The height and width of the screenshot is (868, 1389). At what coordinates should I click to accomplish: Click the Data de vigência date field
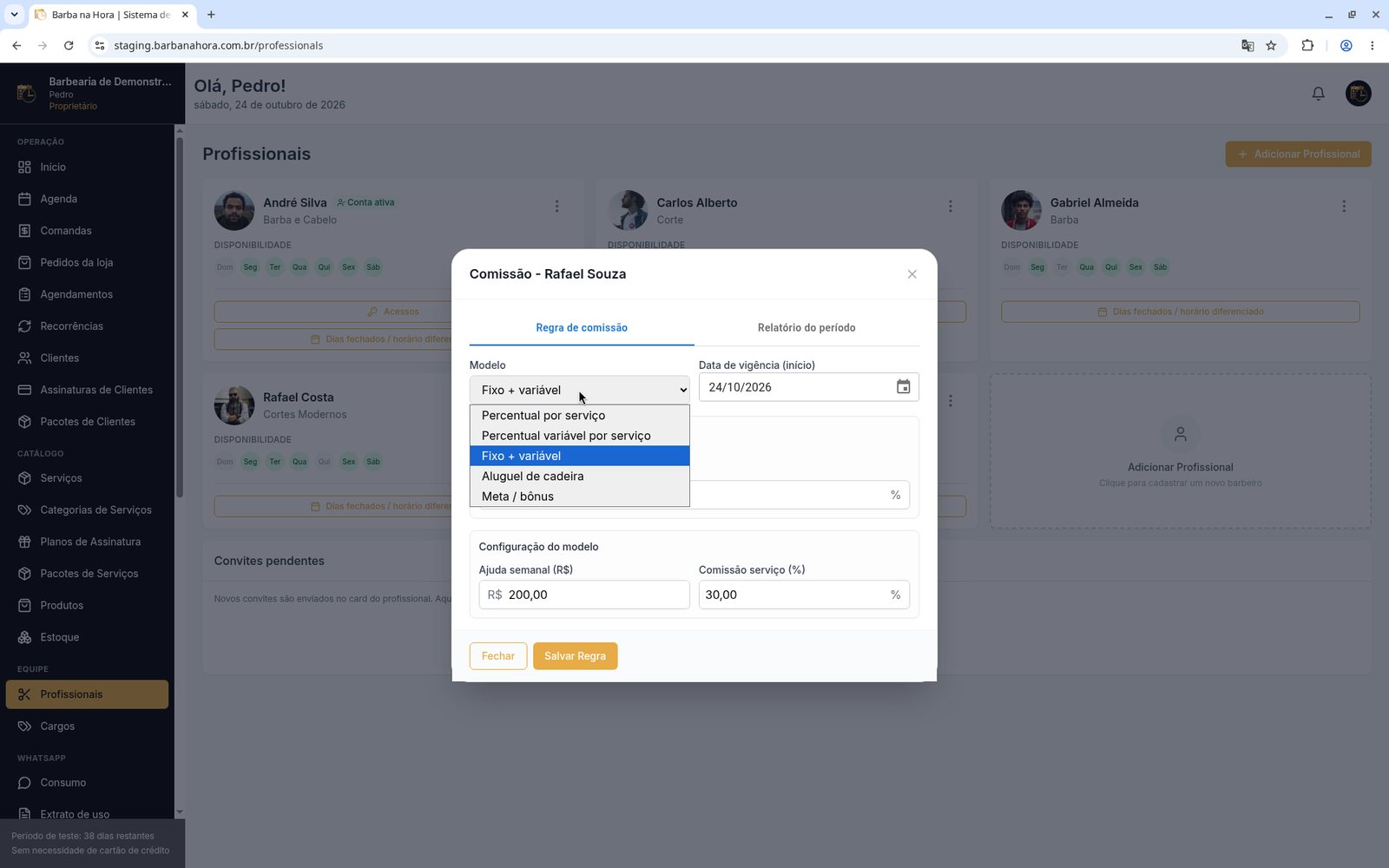[808, 387]
